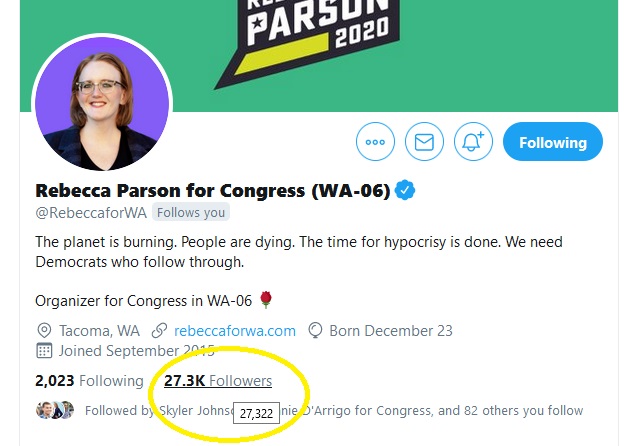Click the @RebeccaforWA handle text

pos(91,212)
